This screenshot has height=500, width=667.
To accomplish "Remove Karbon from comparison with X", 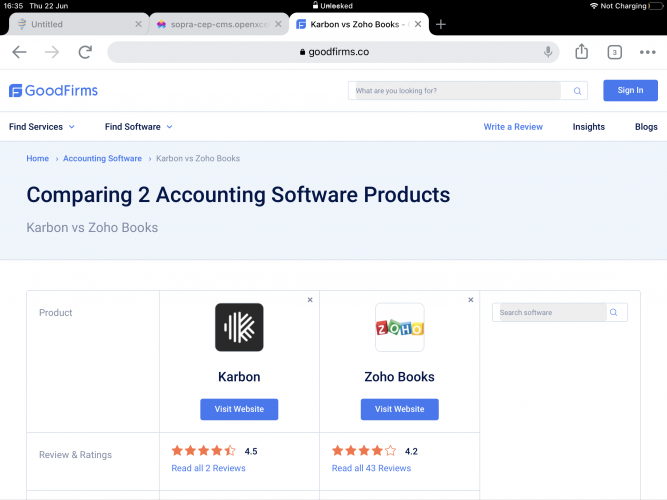I will pos(310,300).
